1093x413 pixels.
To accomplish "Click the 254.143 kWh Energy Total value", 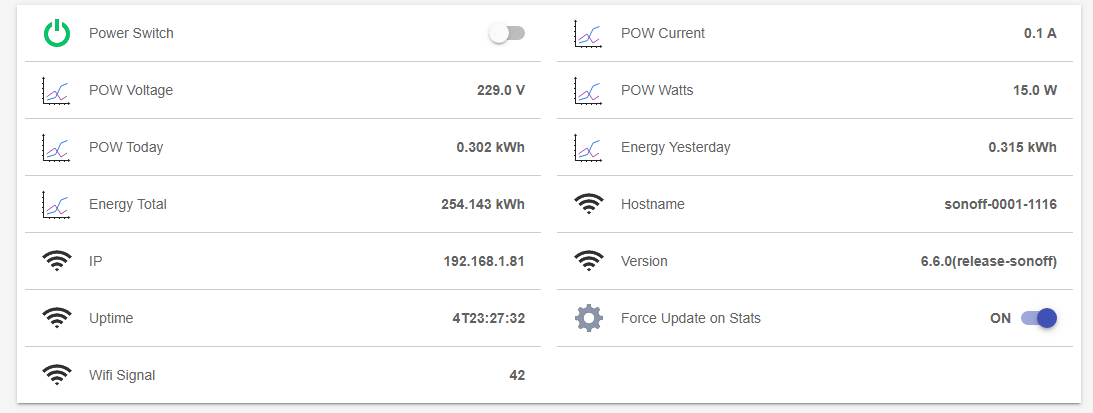I will (483, 204).
